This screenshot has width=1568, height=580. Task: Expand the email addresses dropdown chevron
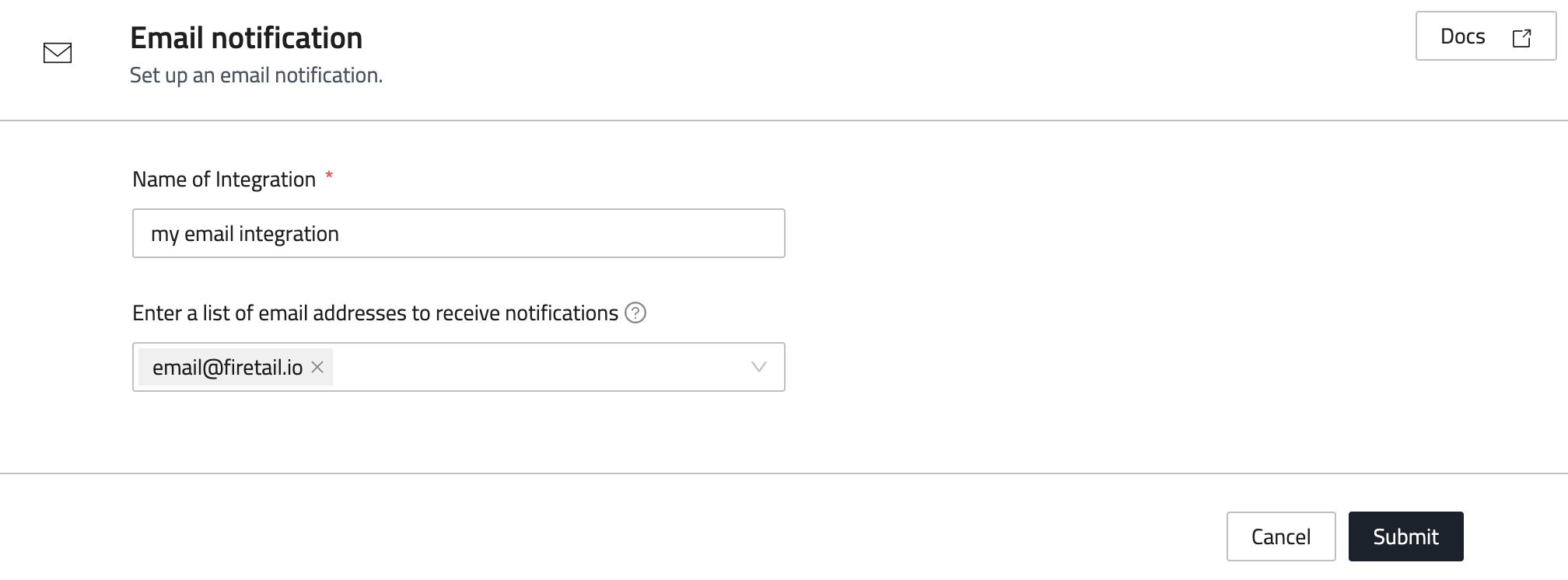click(x=758, y=367)
